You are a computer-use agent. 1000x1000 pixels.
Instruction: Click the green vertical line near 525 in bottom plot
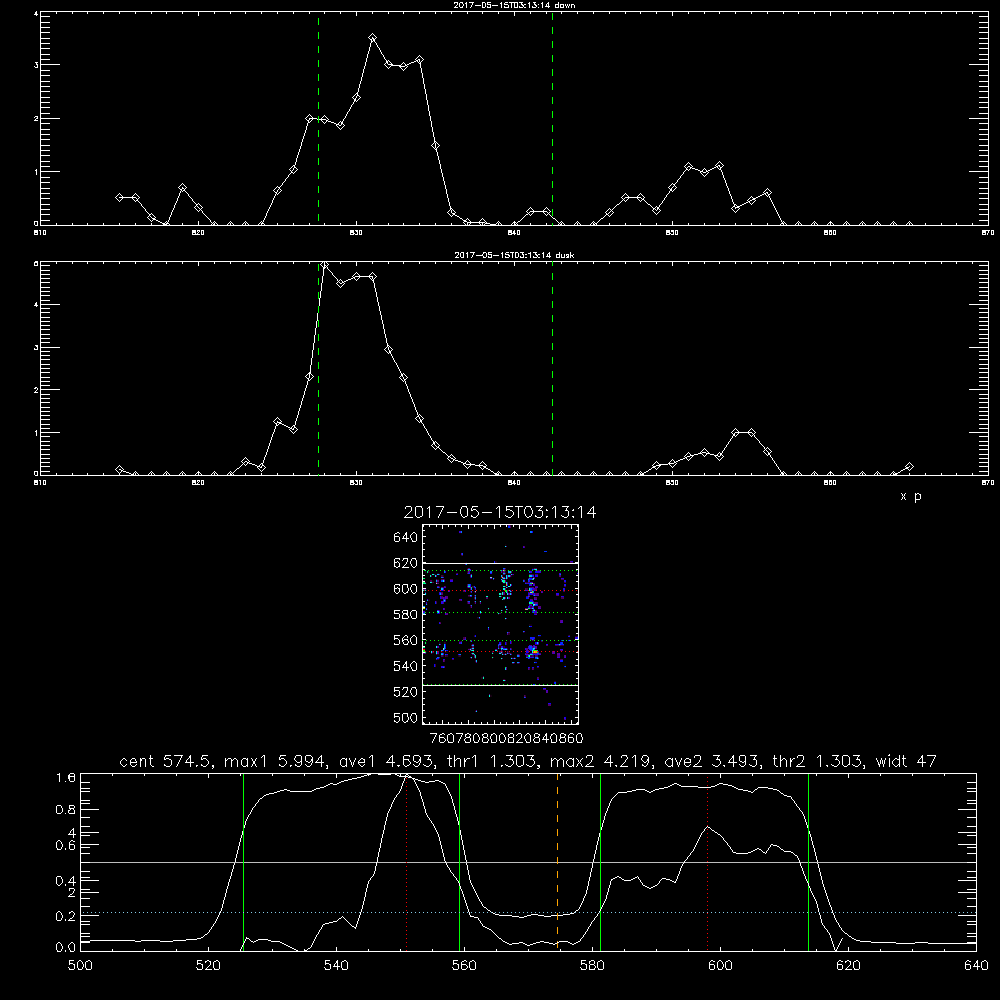[x=243, y=861]
